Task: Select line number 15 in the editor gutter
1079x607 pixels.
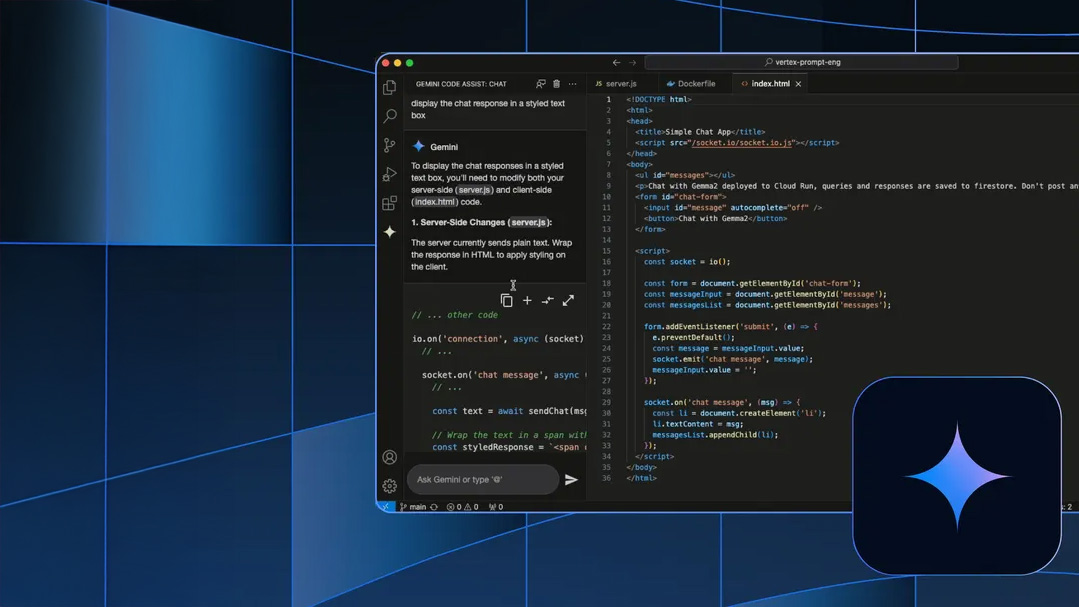Action: (606, 251)
